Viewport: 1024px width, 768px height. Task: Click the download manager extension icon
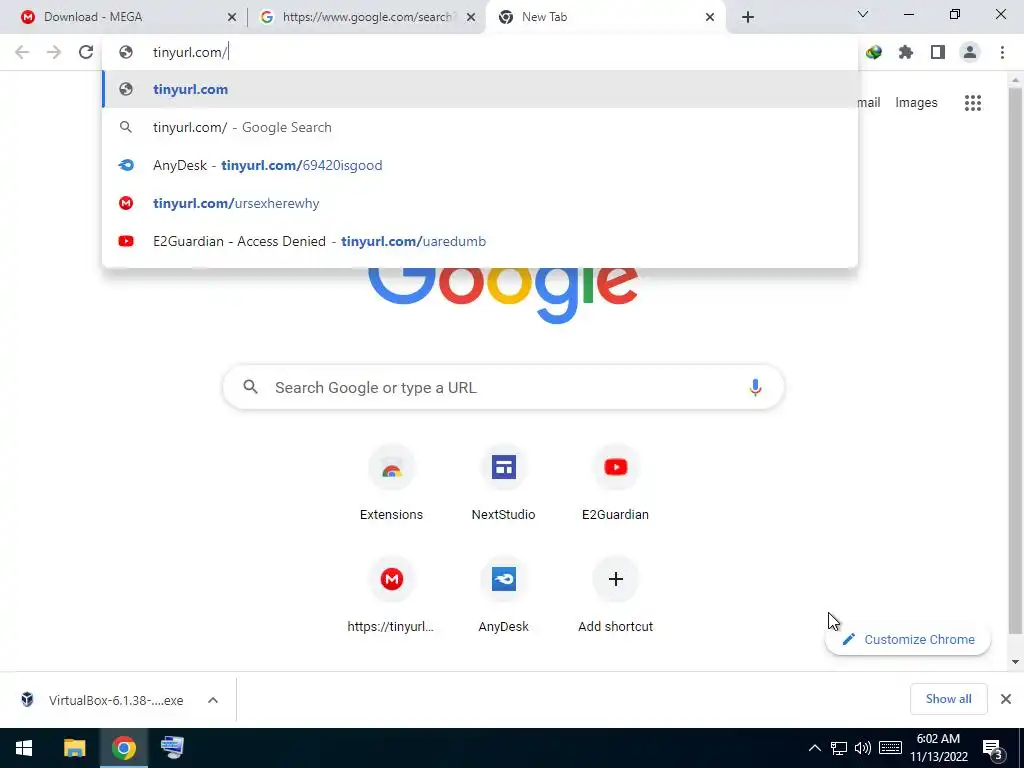(x=874, y=52)
